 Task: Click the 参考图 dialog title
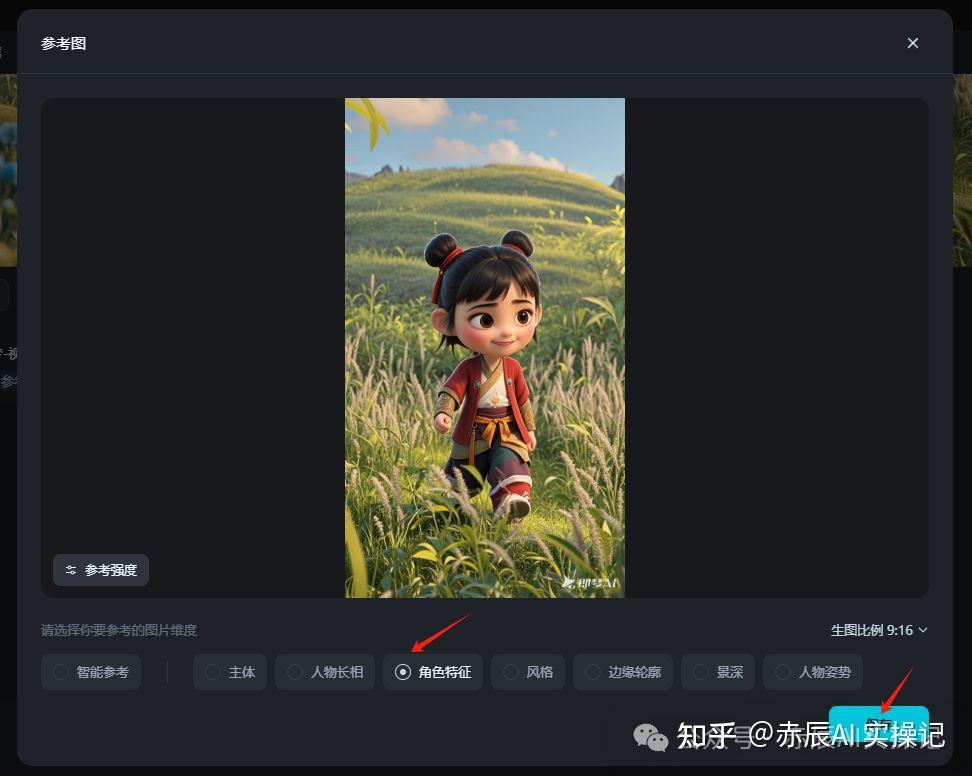pyautogui.click(x=63, y=43)
